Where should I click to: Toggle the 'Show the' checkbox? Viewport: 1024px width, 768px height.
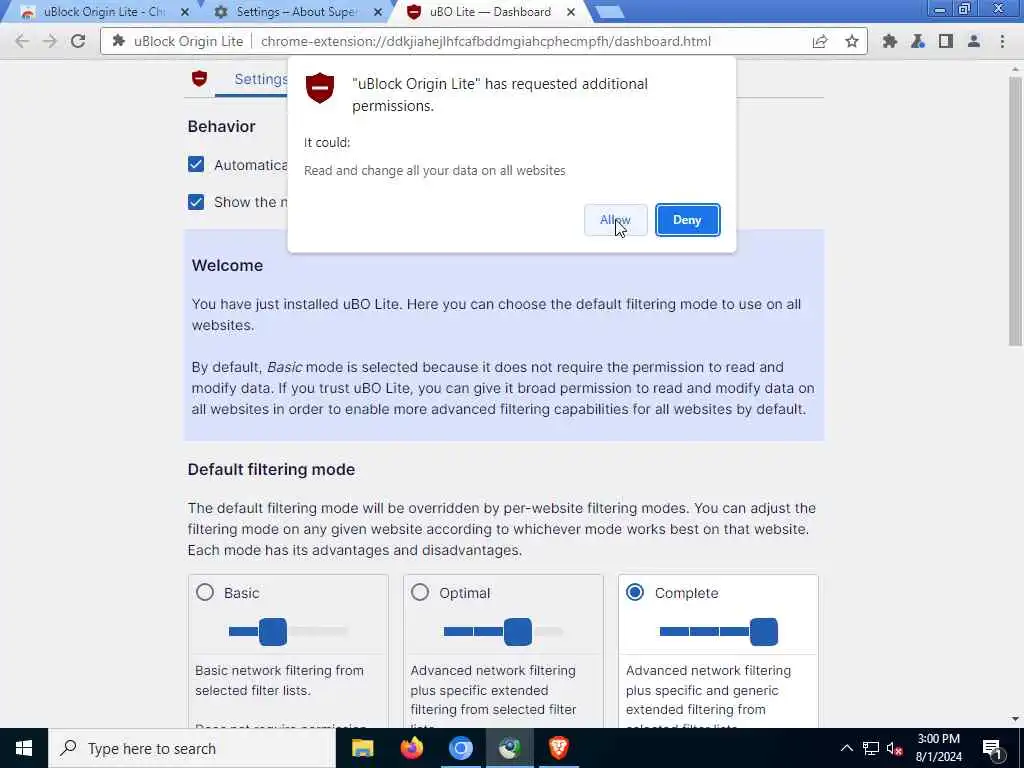coord(196,202)
